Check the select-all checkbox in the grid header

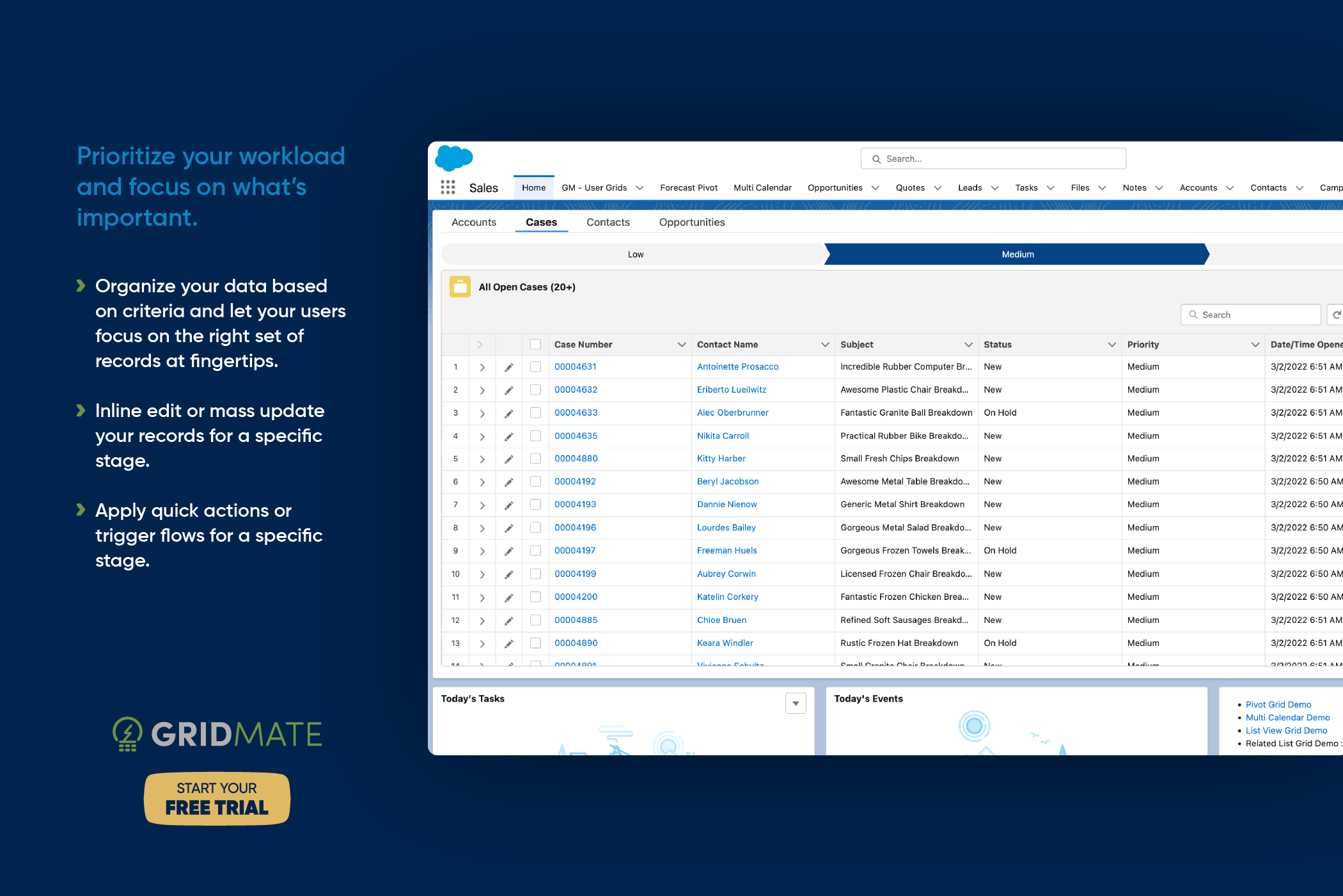[x=535, y=344]
